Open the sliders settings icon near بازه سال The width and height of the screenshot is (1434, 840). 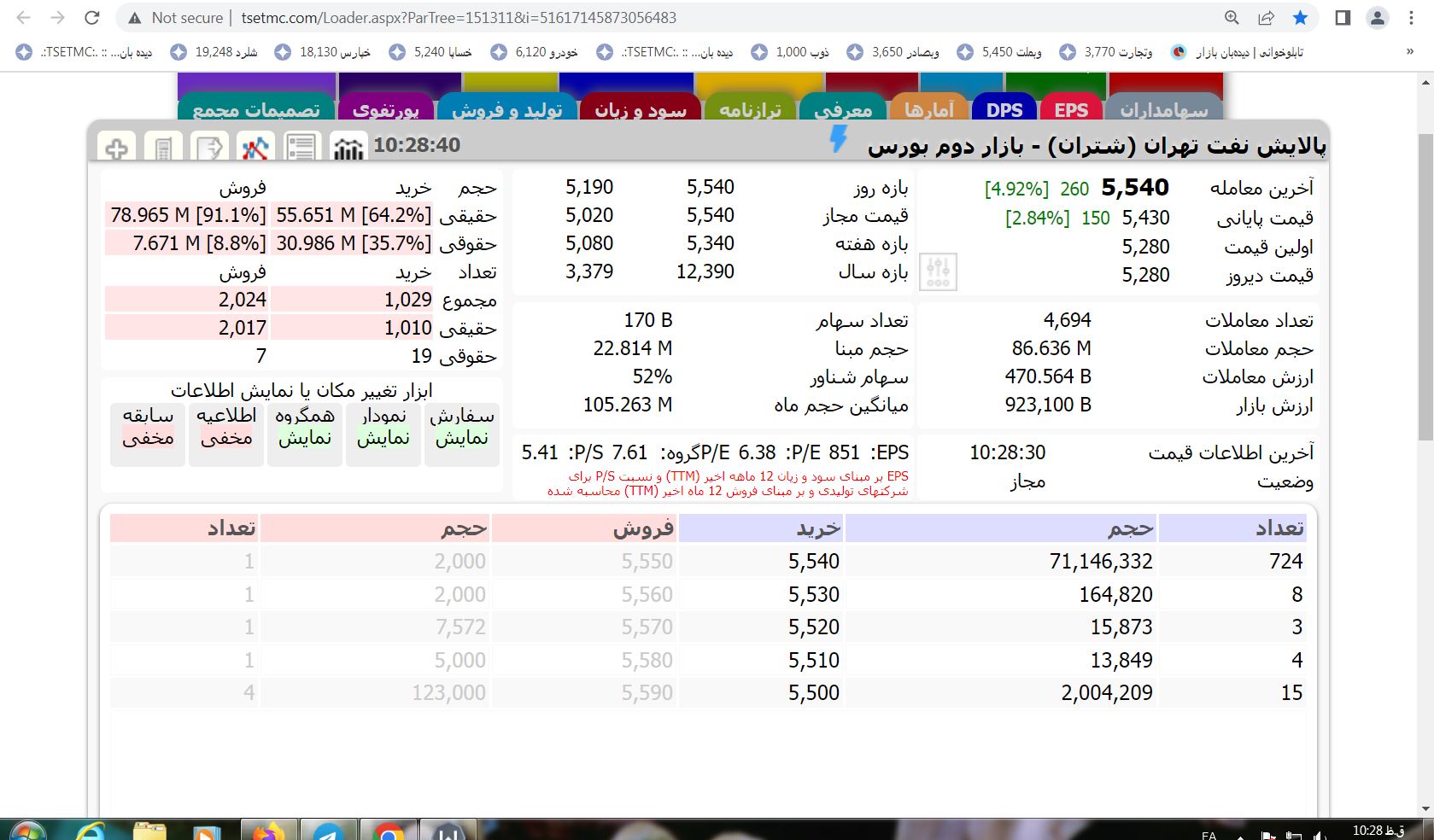coord(938,271)
